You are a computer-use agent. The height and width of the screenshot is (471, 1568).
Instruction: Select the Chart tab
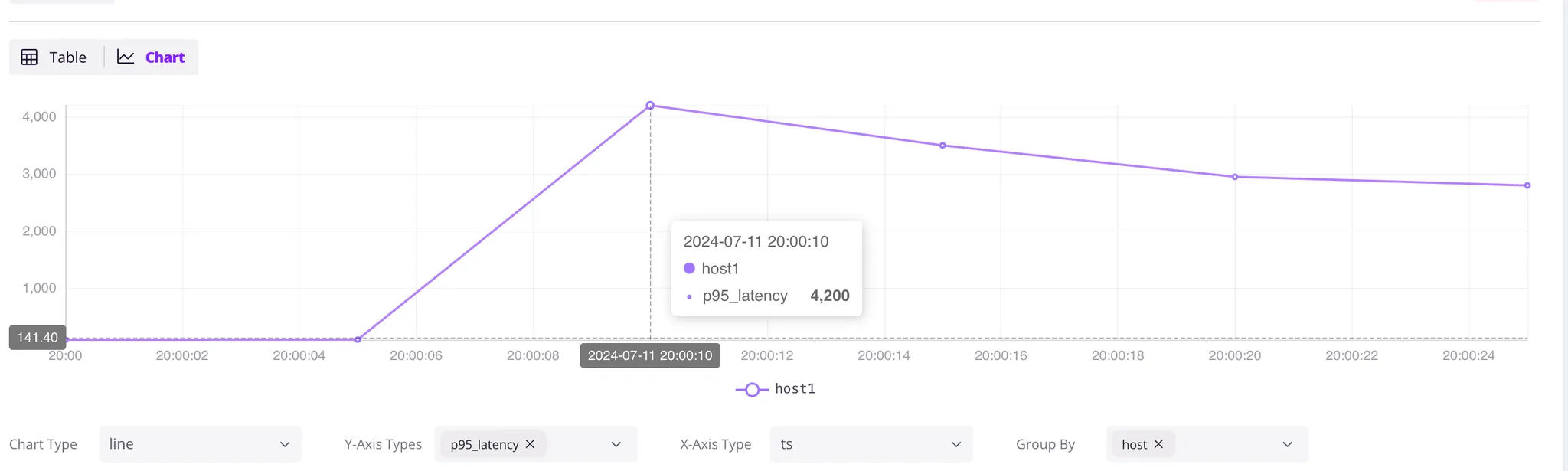point(165,57)
